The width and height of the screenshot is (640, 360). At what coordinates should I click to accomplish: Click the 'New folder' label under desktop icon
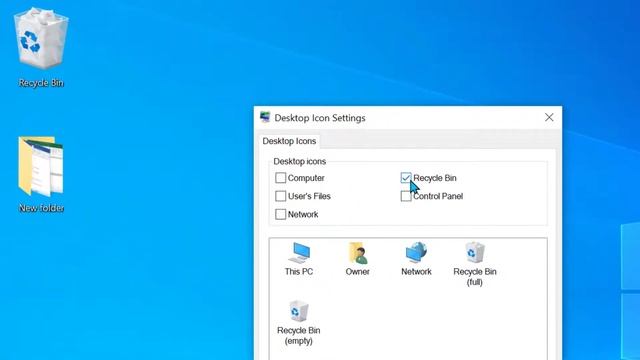[x=41, y=208]
